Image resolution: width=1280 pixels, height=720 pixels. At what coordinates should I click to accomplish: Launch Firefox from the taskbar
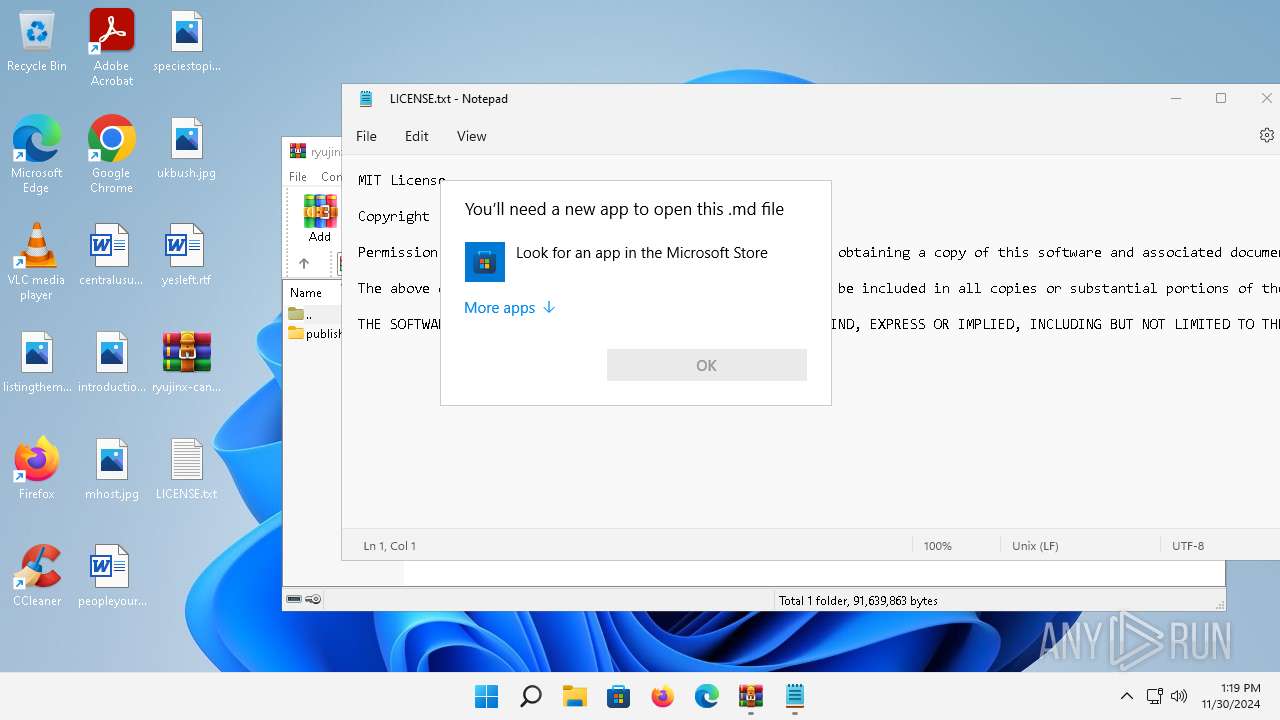point(663,696)
